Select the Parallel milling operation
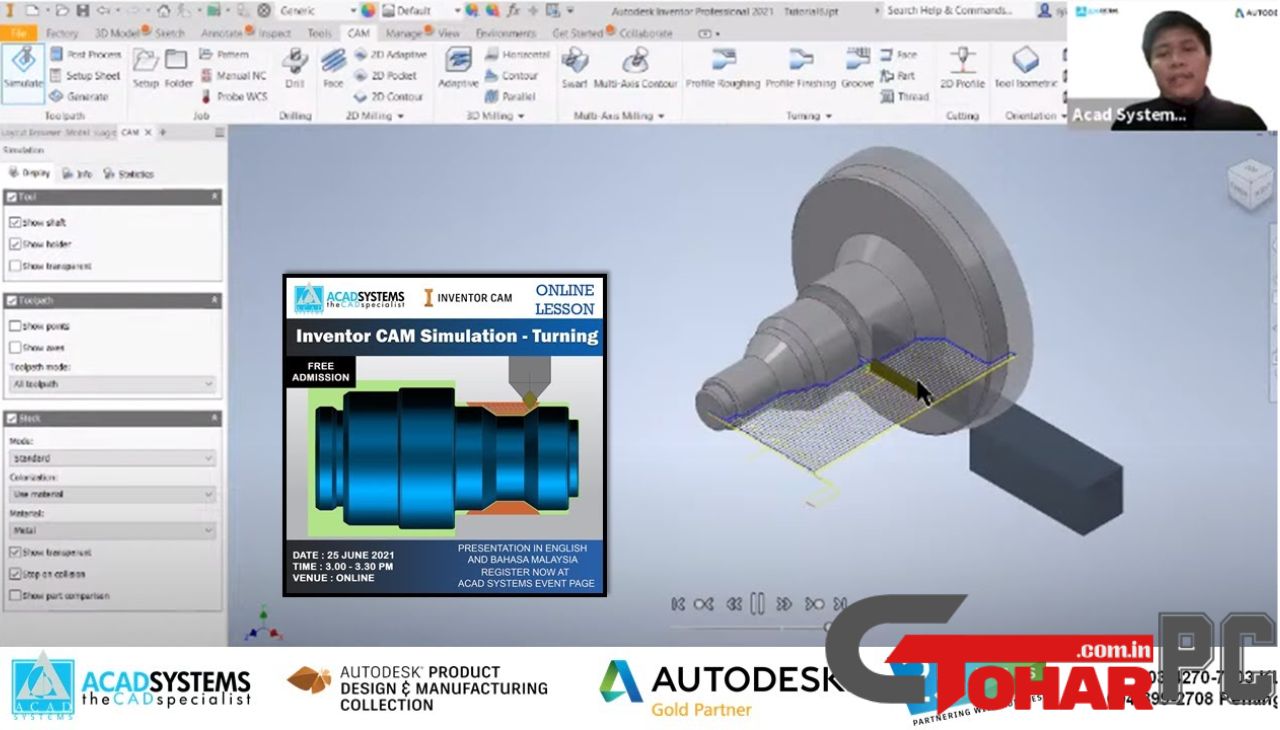1280x730 pixels. tap(510, 96)
